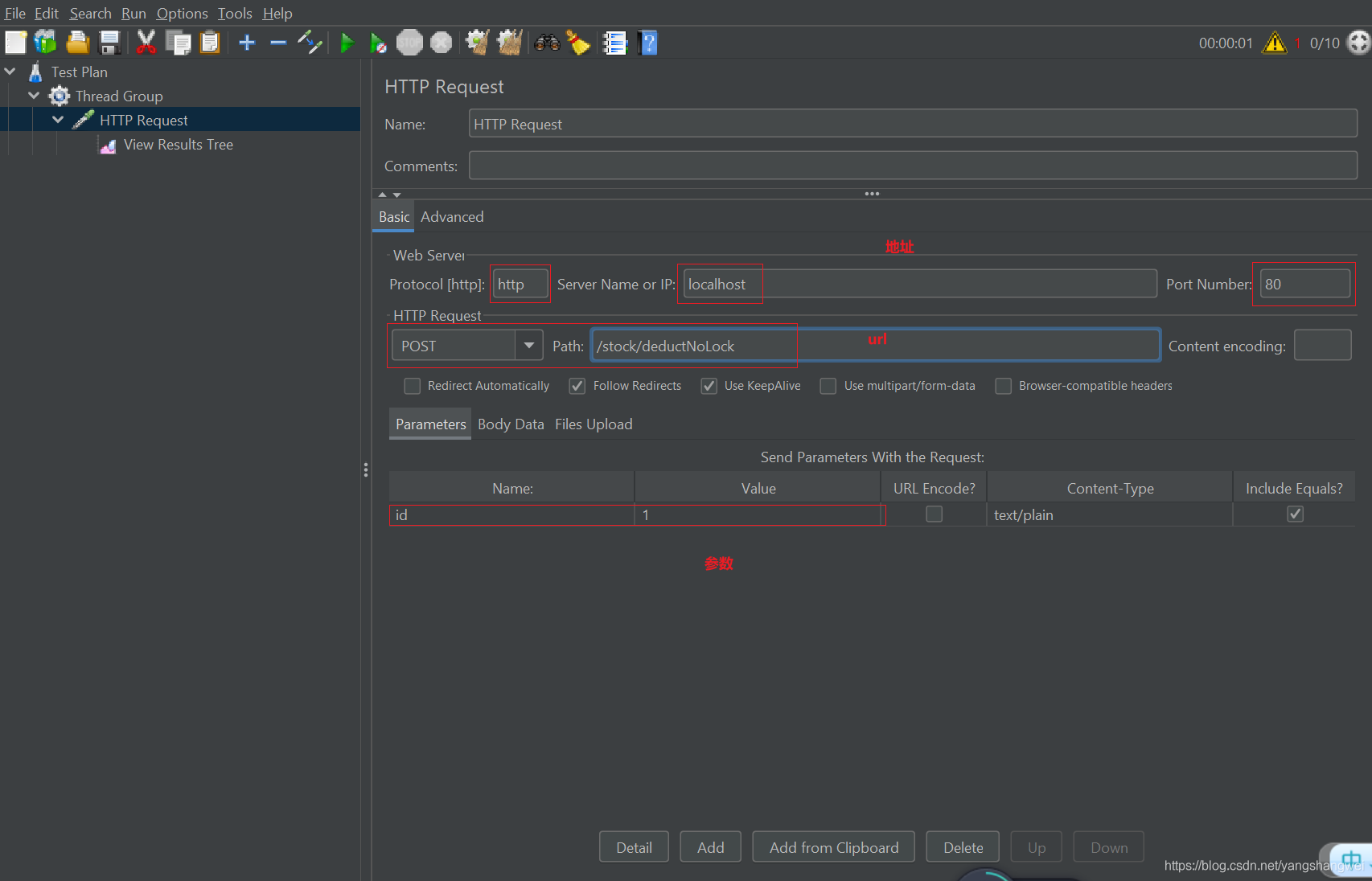Switch to the Advanced tab
1372x881 pixels.
pyautogui.click(x=452, y=217)
